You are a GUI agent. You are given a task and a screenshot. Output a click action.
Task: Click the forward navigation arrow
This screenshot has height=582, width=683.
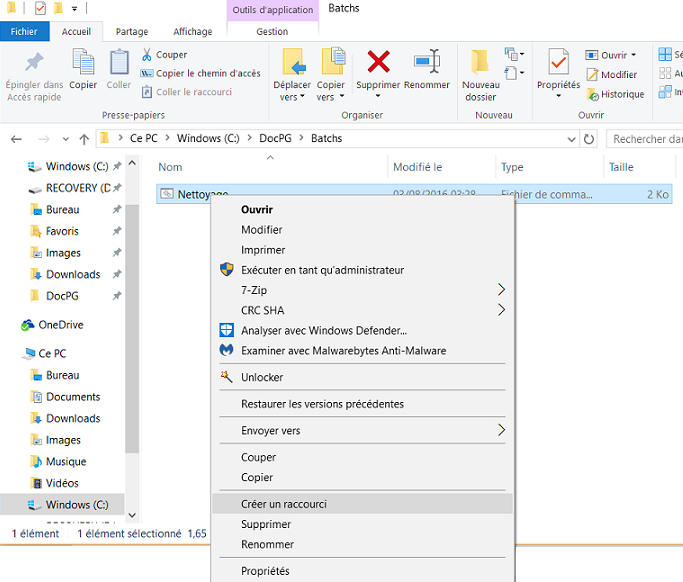click(44, 139)
